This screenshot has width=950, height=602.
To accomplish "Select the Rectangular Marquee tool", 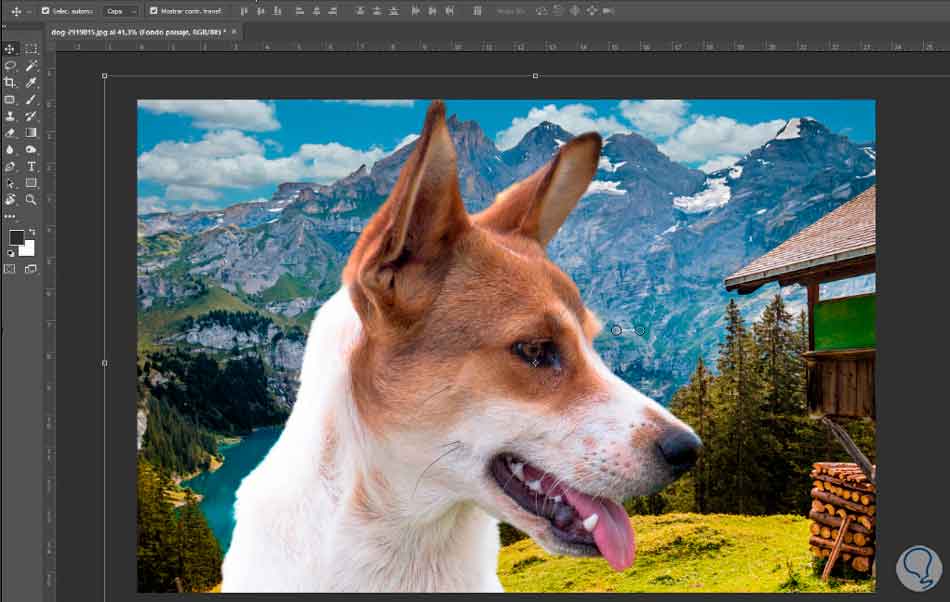I will pos(31,48).
